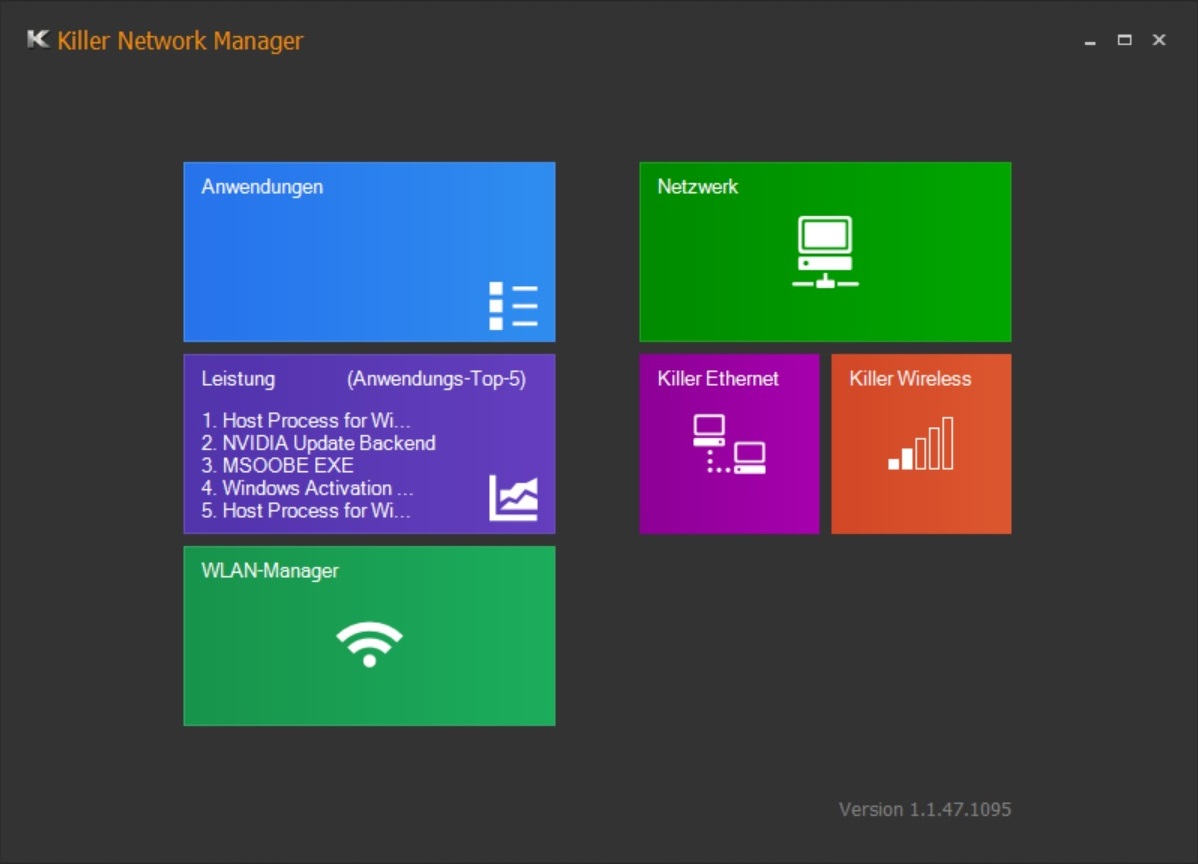Click the network computer icon in Netzwerk
This screenshot has width=1198, height=864.
(825, 252)
